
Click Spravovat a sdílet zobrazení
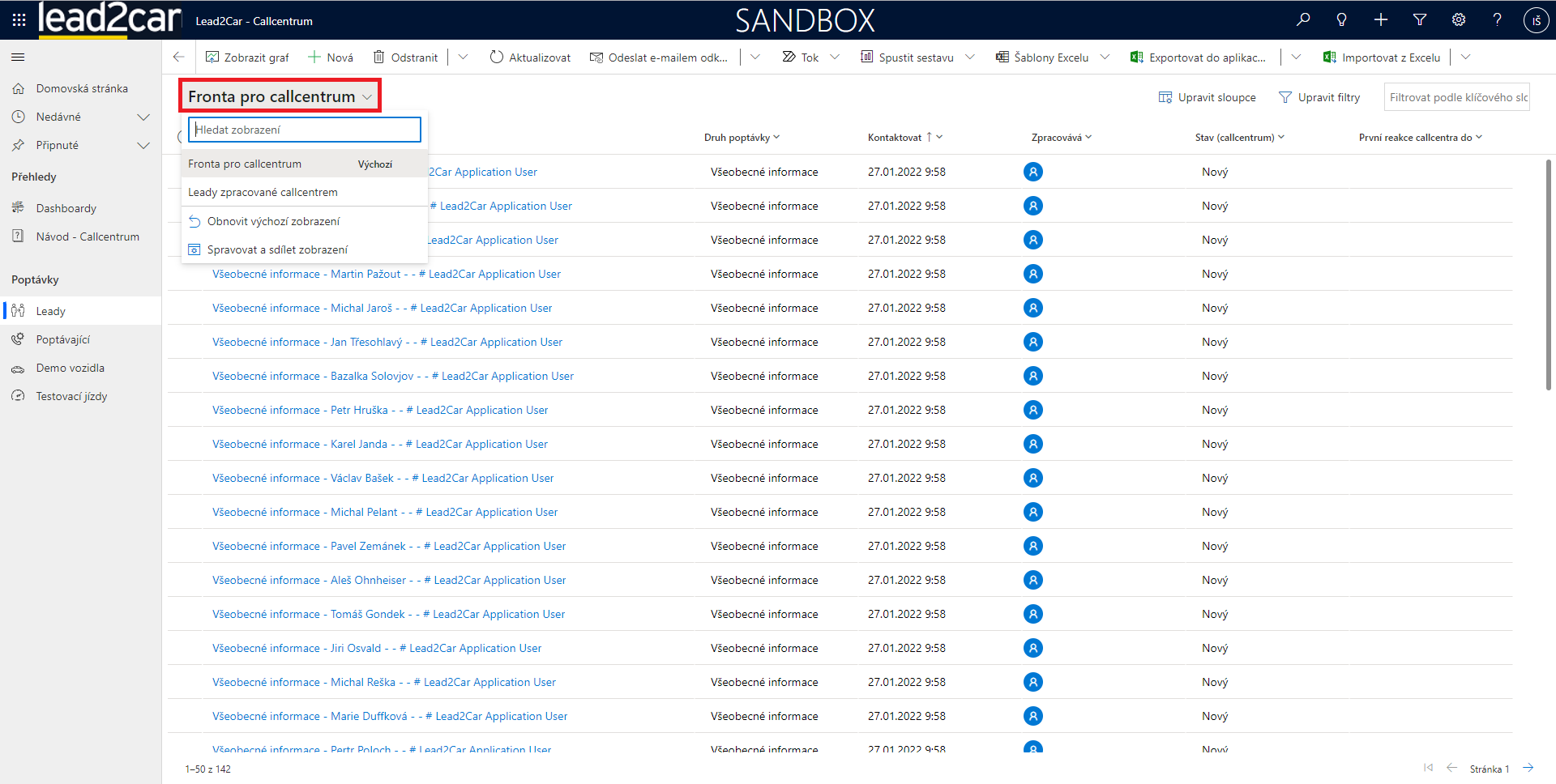pyautogui.click(x=277, y=249)
